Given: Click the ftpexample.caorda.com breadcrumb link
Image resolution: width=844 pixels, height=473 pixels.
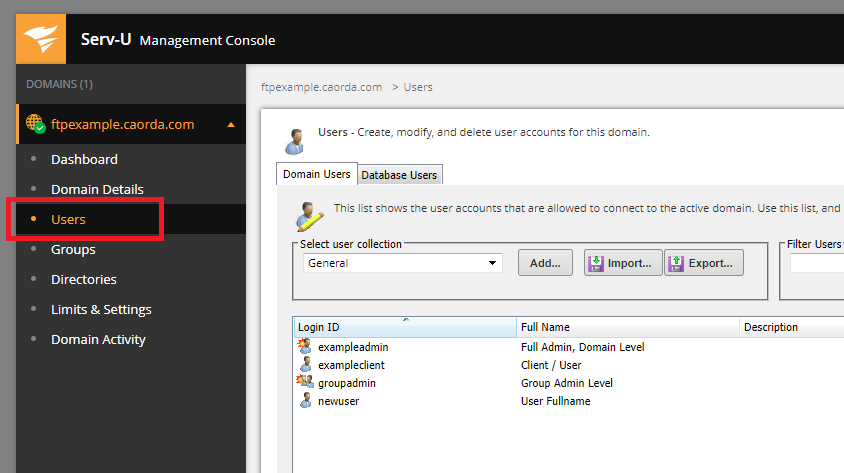Looking at the screenshot, I should [321, 87].
